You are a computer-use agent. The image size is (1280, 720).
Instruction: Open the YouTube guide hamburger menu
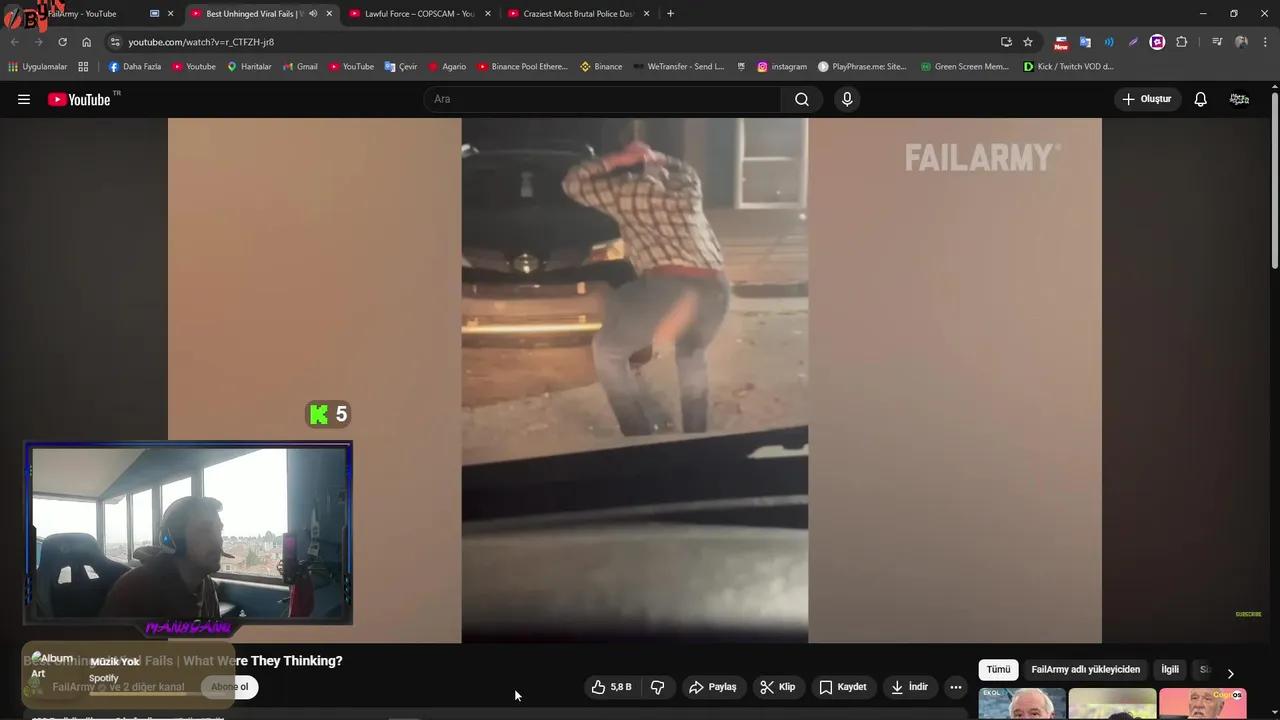pos(24,99)
